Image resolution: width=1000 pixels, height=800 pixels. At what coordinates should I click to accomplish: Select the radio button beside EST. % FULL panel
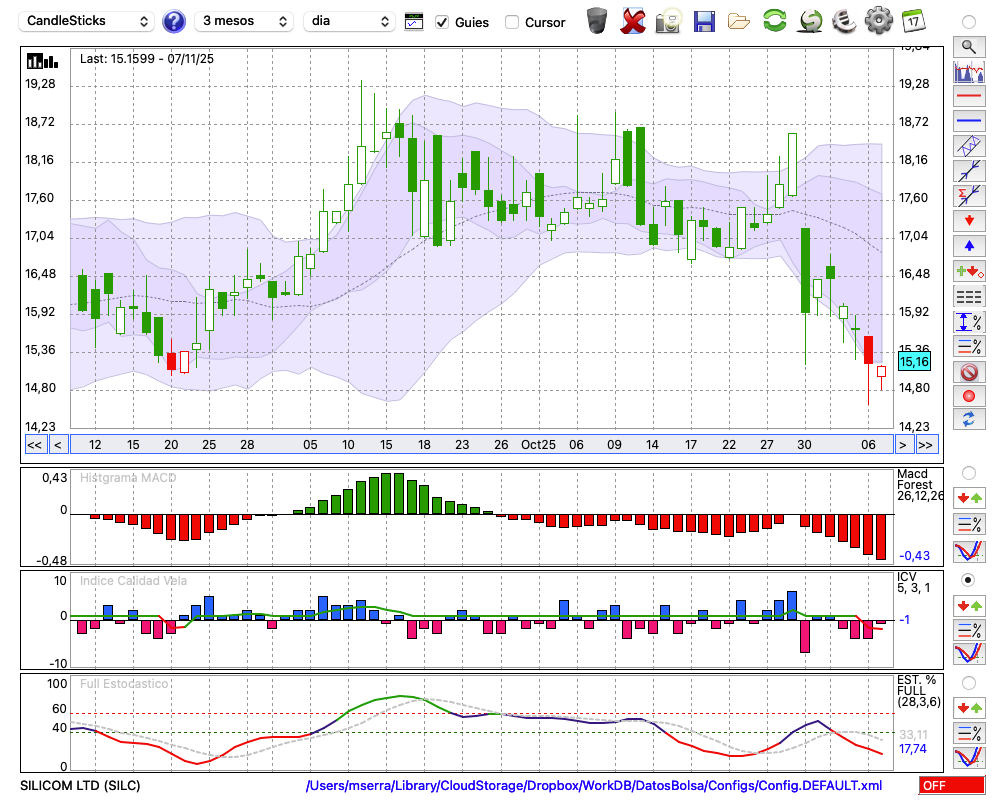[968, 683]
